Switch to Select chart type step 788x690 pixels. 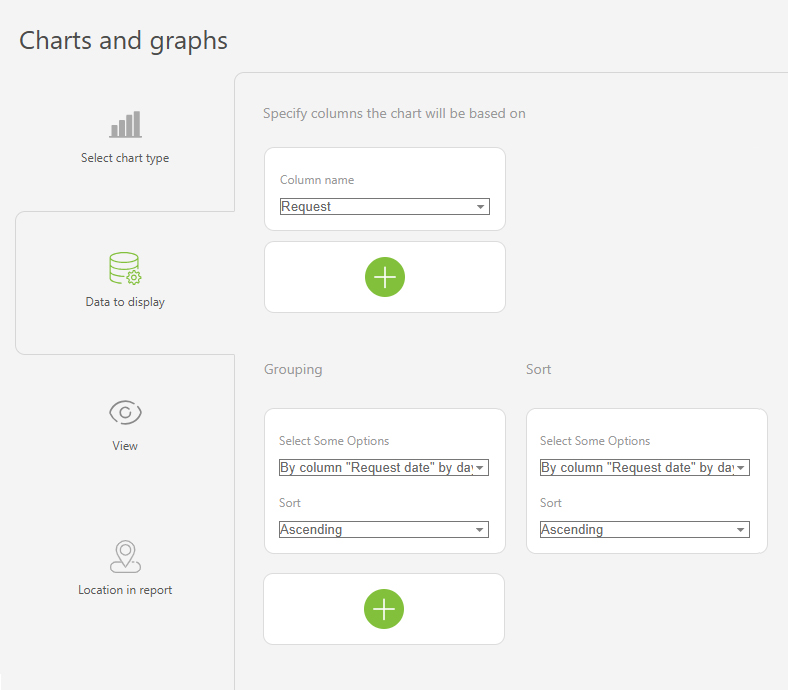(x=125, y=158)
